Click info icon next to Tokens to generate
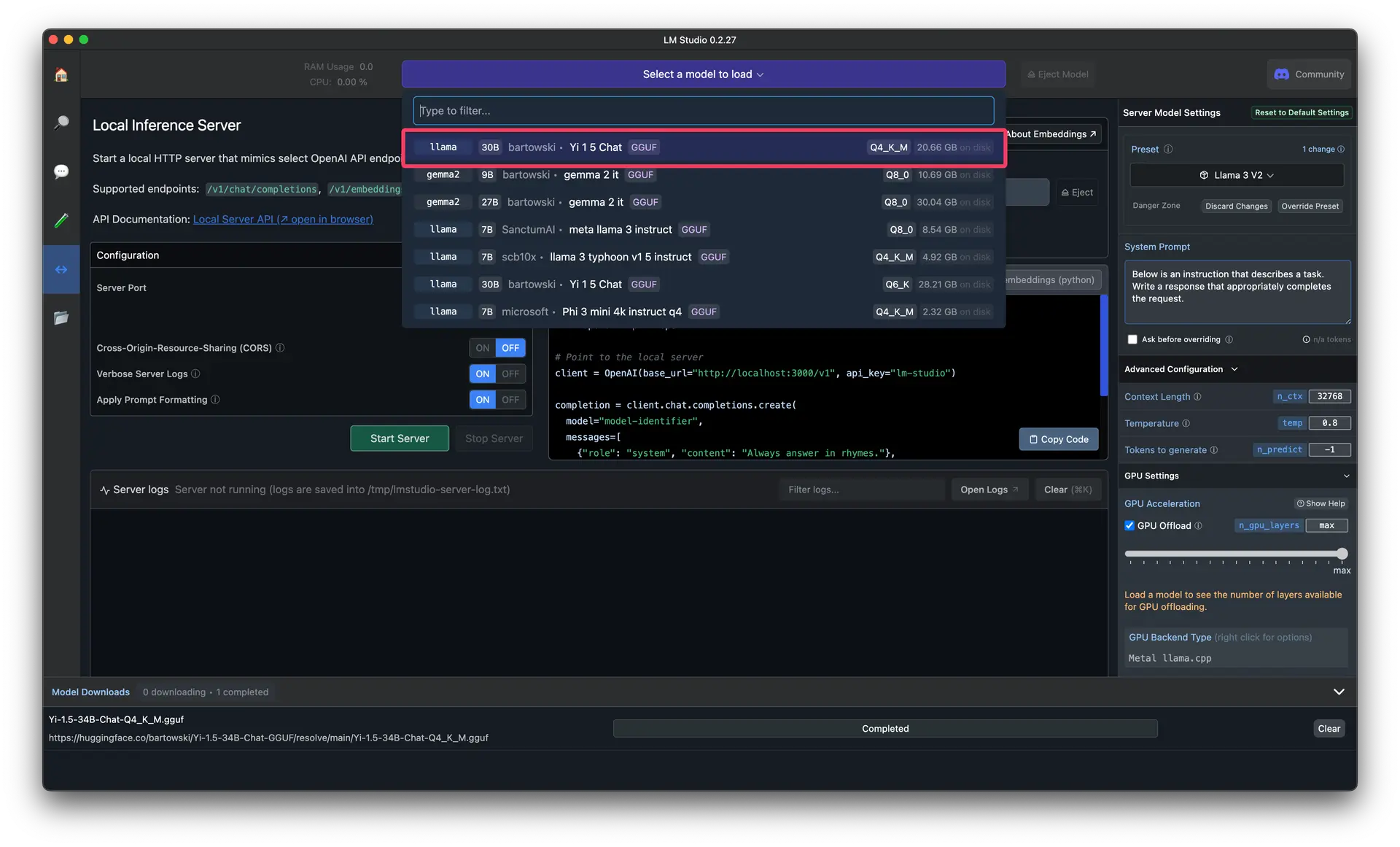The width and height of the screenshot is (1400, 847). 1214,450
